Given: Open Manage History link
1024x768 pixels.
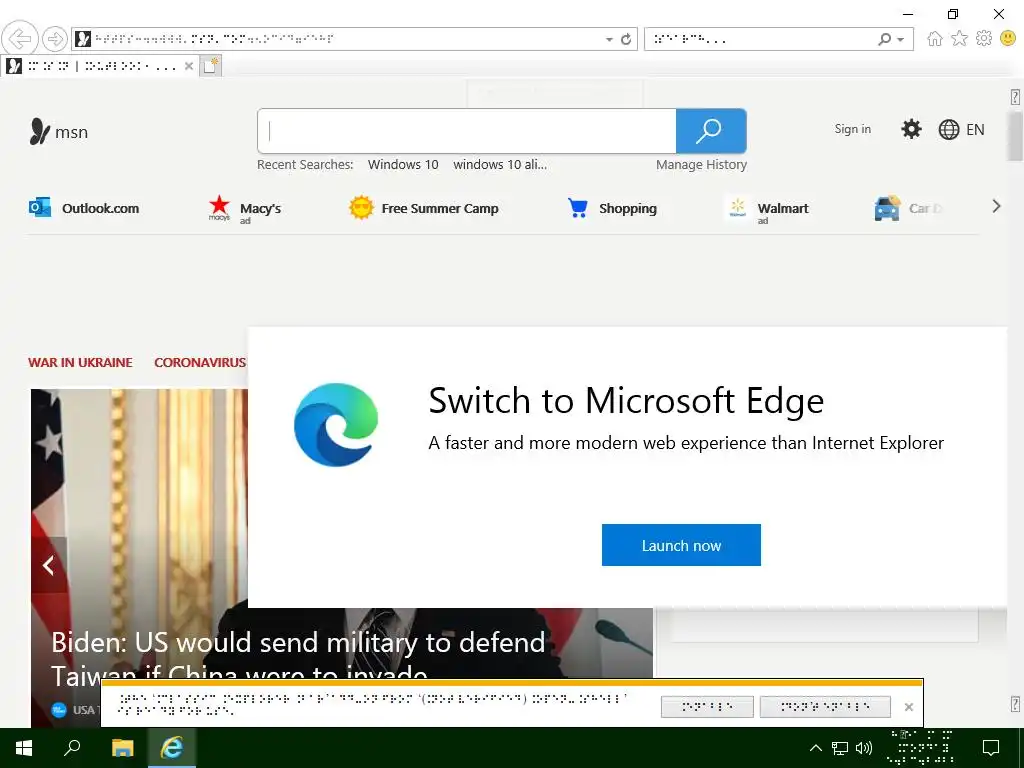Looking at the screenshot, I should pyautogui.click(x=701, y=165).
